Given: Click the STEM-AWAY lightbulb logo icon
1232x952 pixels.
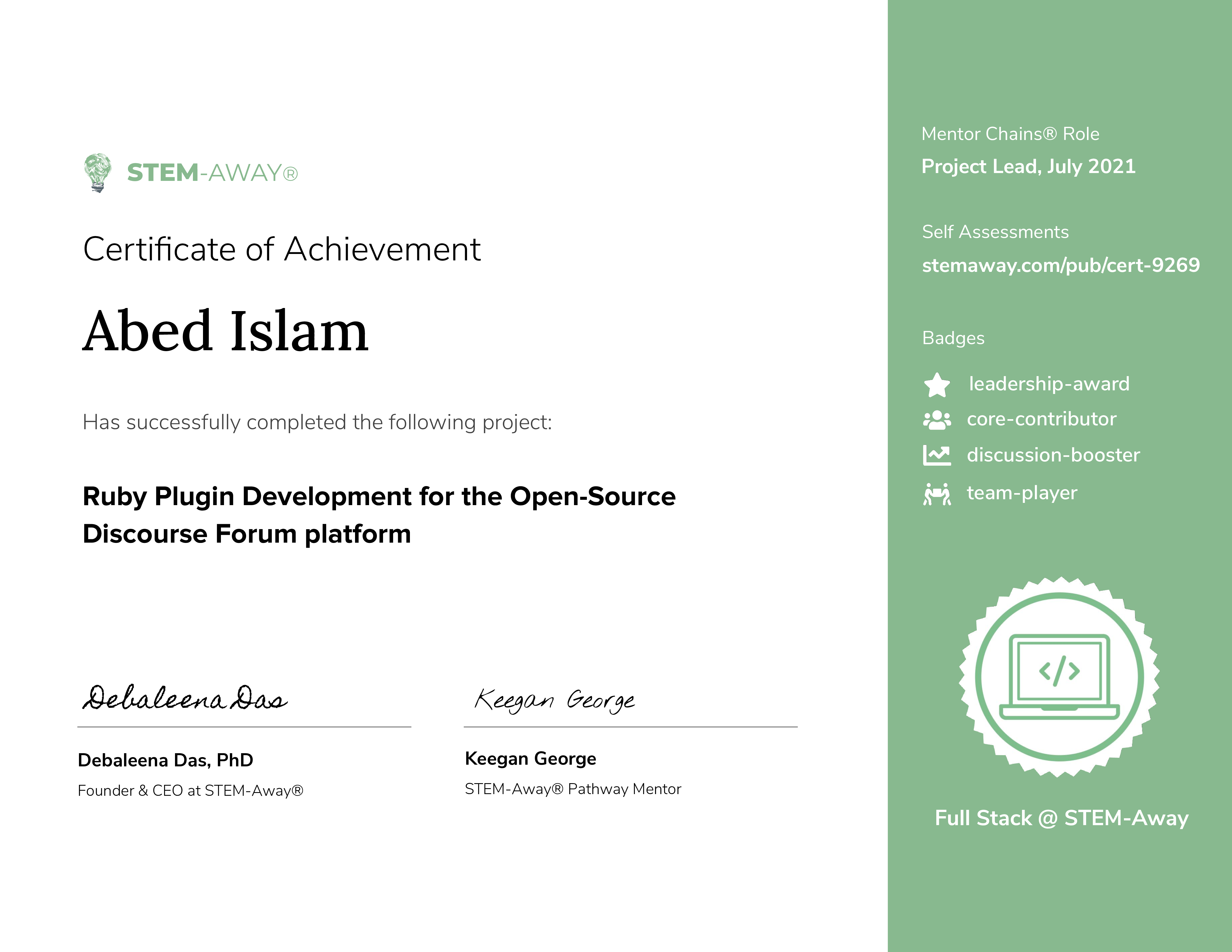Looking at the screenshot, I should click(x=98, y=172).
